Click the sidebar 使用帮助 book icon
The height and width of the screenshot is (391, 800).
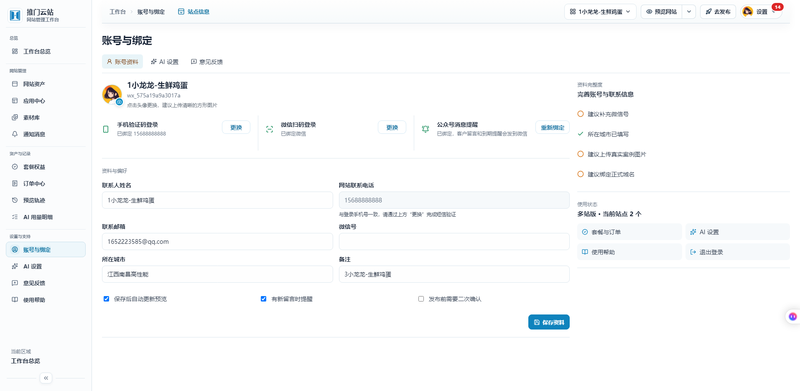point(15,300)
